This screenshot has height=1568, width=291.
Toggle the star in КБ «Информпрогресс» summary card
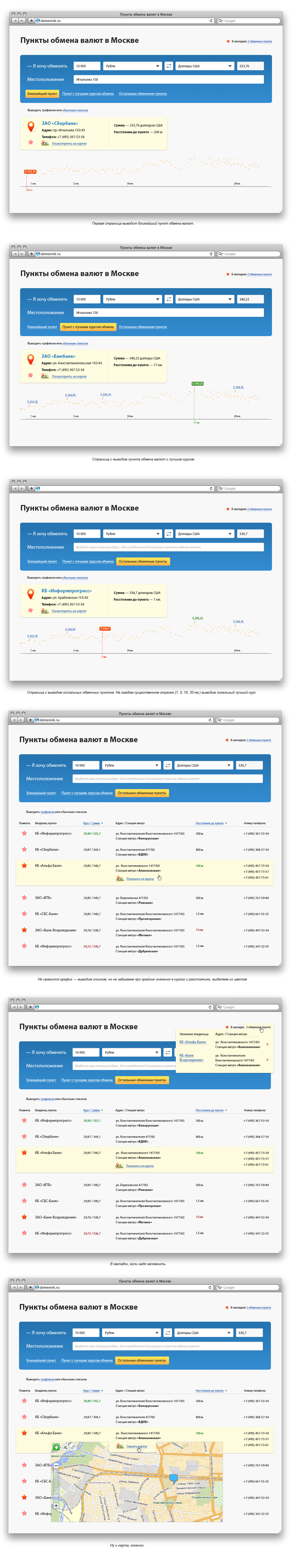pos(31,609)
